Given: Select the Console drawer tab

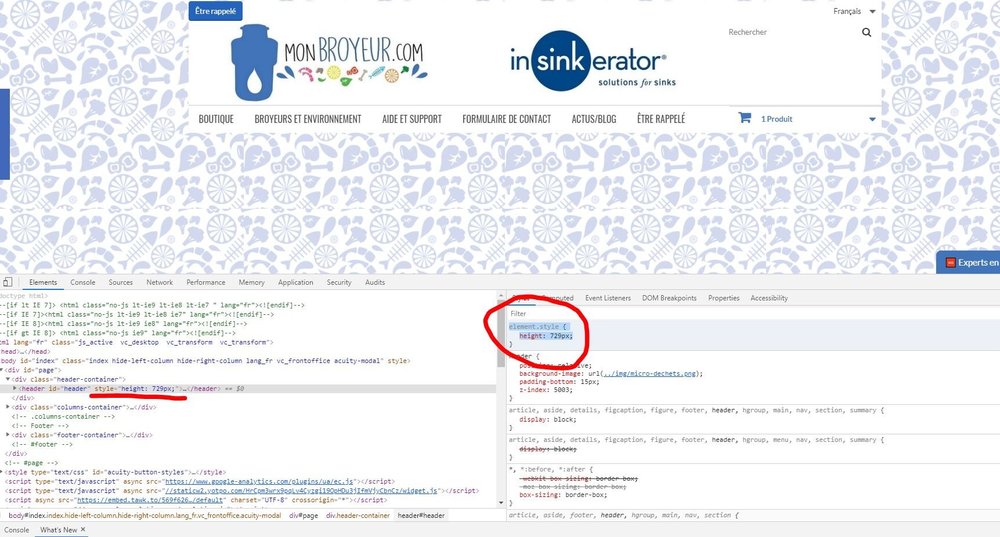Looking at the screenshot, I should point(17,530).
